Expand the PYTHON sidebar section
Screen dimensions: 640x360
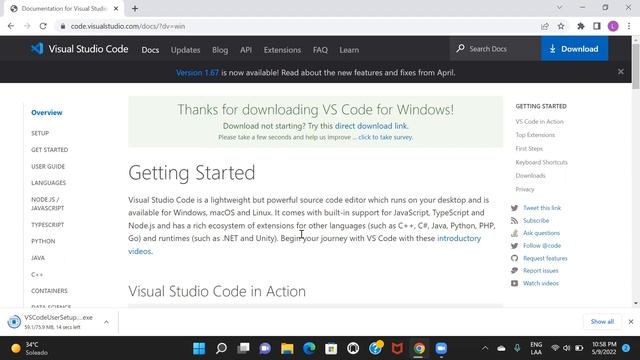click(43, 241)
